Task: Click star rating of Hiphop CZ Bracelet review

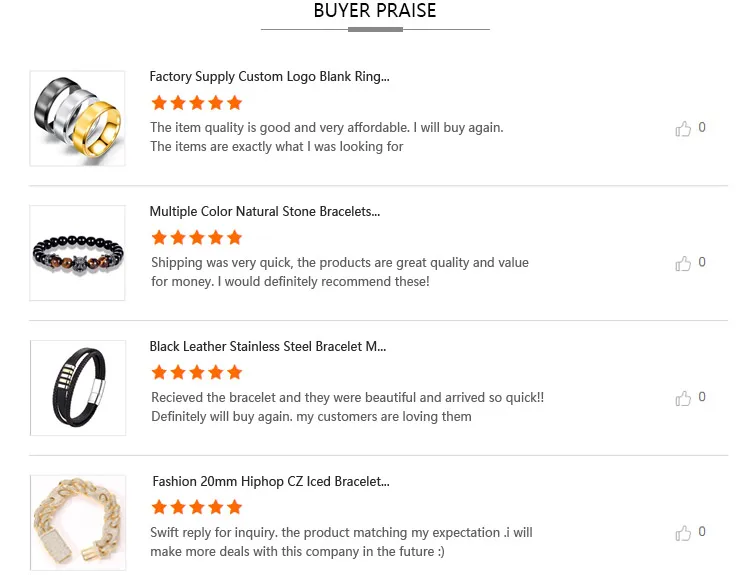Action: tap(197, 507)
